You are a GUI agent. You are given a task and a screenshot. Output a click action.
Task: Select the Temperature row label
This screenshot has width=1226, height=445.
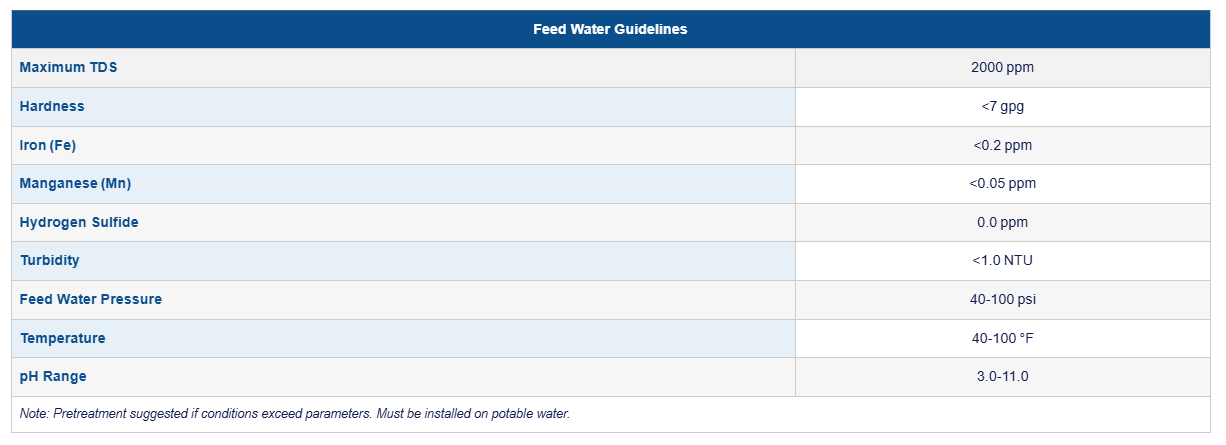[63, 338]
